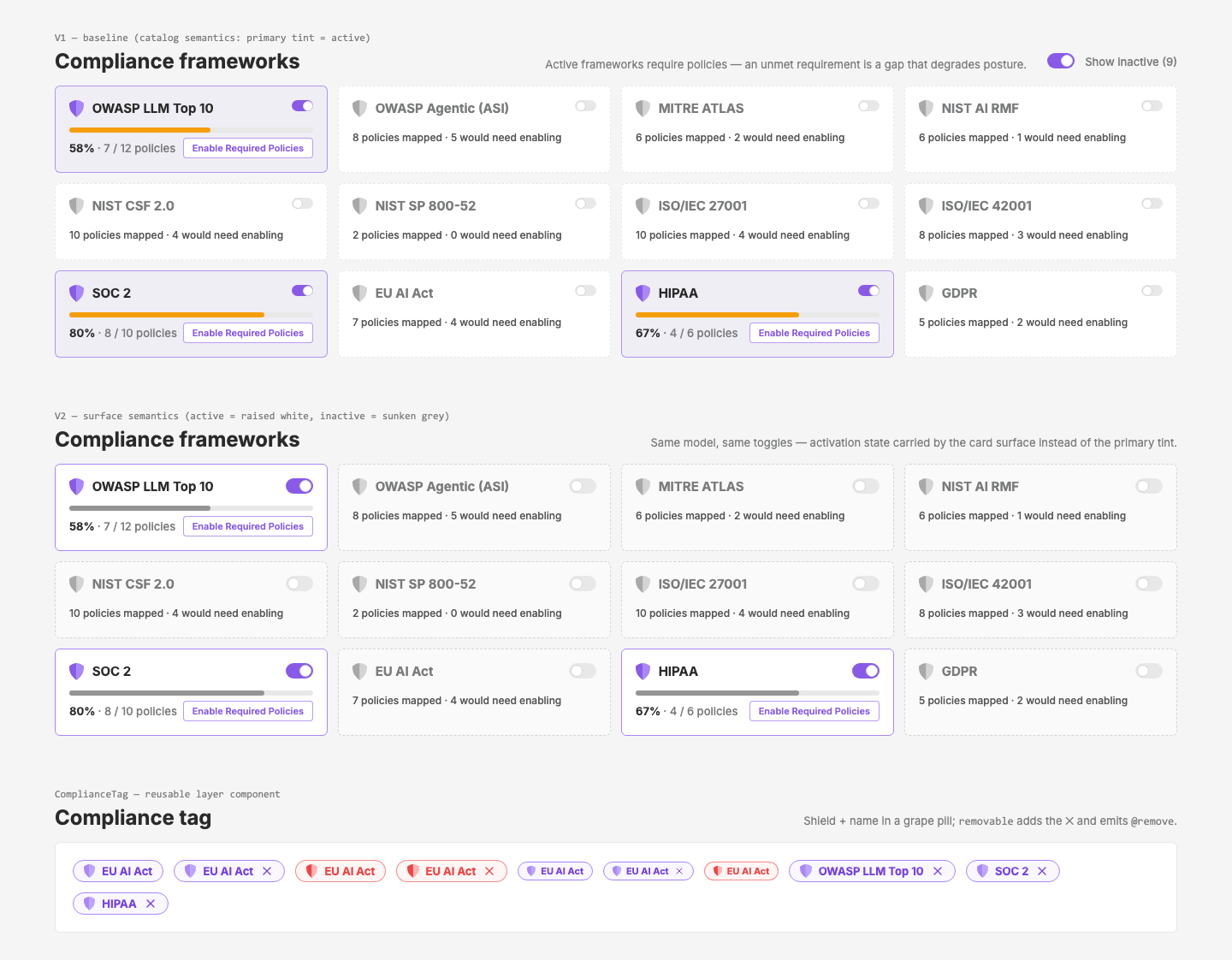Click NIST AI RMF shield in V1 baseline
This screenshot has height=960, width=1232.
927,109
